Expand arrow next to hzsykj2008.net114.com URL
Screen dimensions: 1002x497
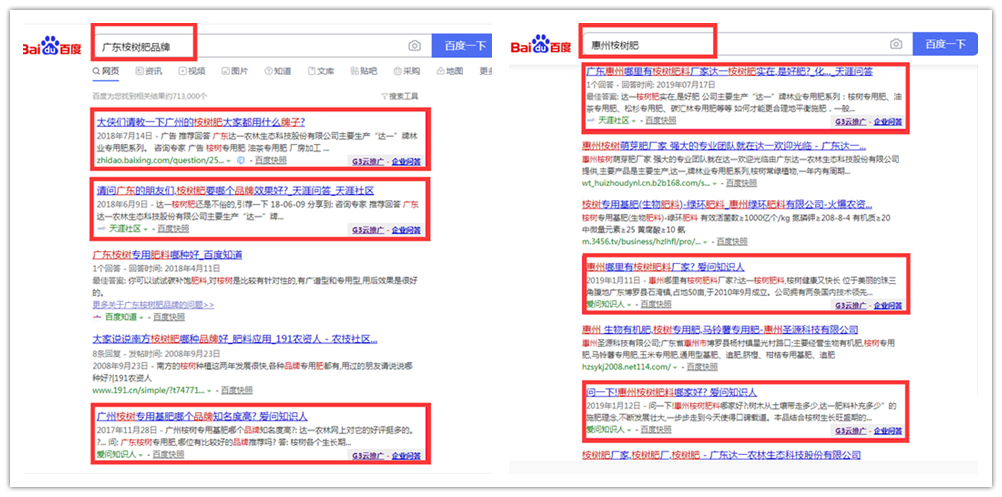pos(674,367)
